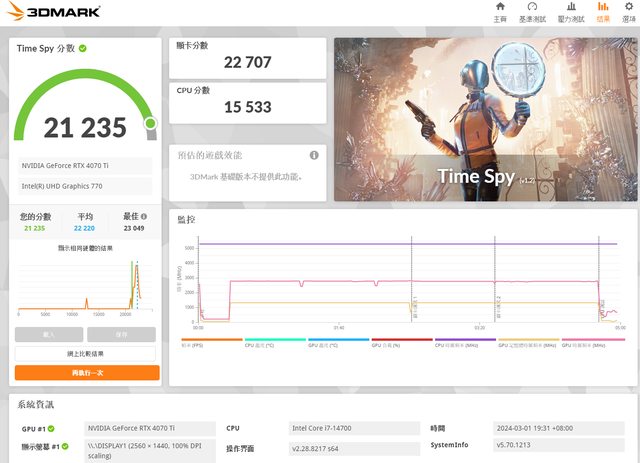
Task: Click green validation check beside Time Spy 分數
Action: pos(83,48)
